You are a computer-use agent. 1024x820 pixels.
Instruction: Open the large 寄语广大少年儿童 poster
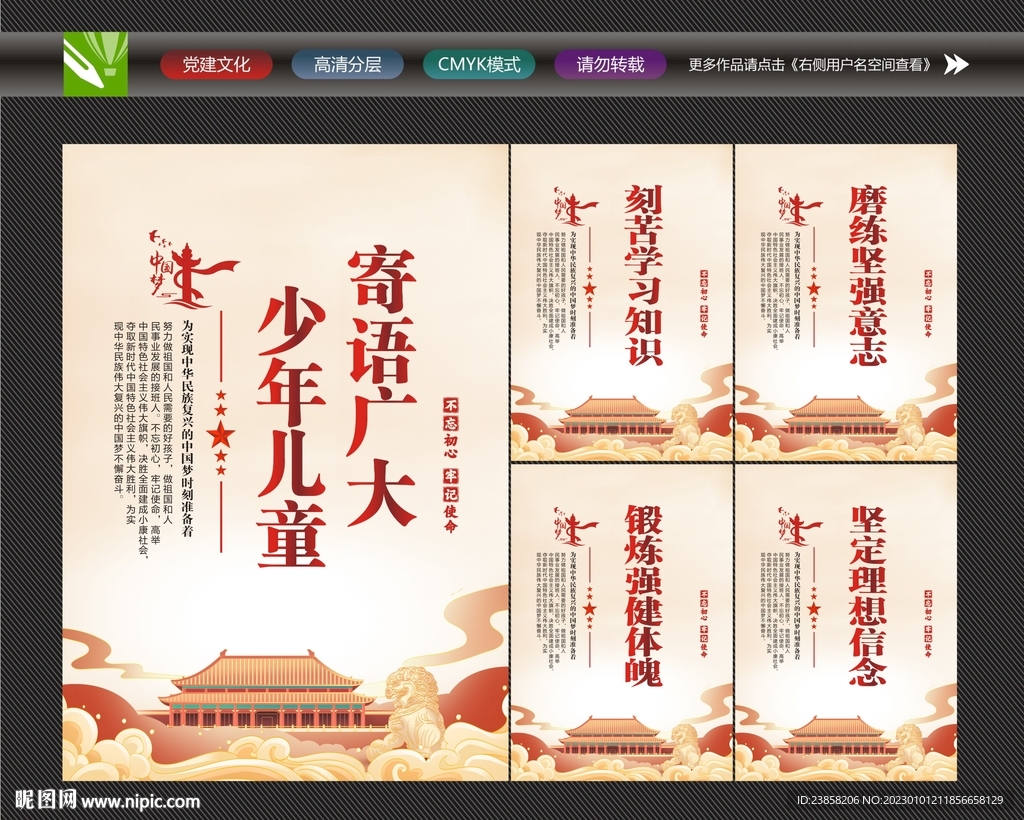285,462
